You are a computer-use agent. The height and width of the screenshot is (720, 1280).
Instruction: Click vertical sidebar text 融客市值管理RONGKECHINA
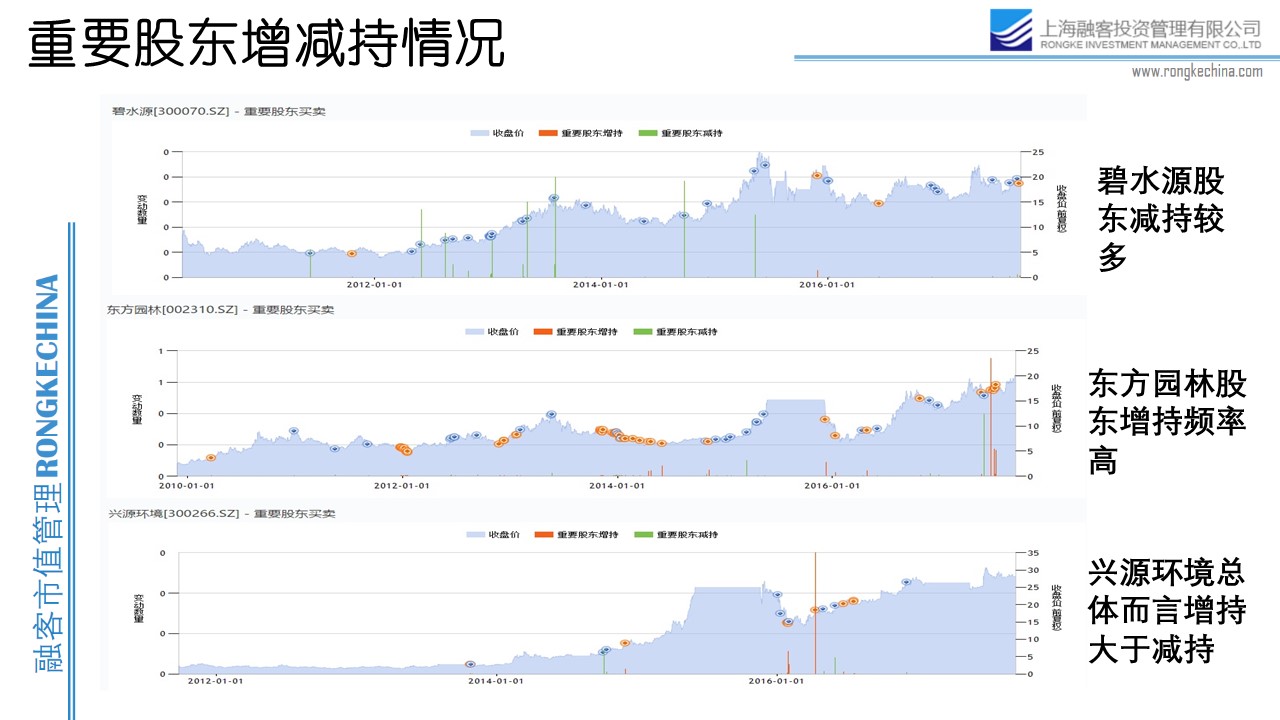coord(47,472)
